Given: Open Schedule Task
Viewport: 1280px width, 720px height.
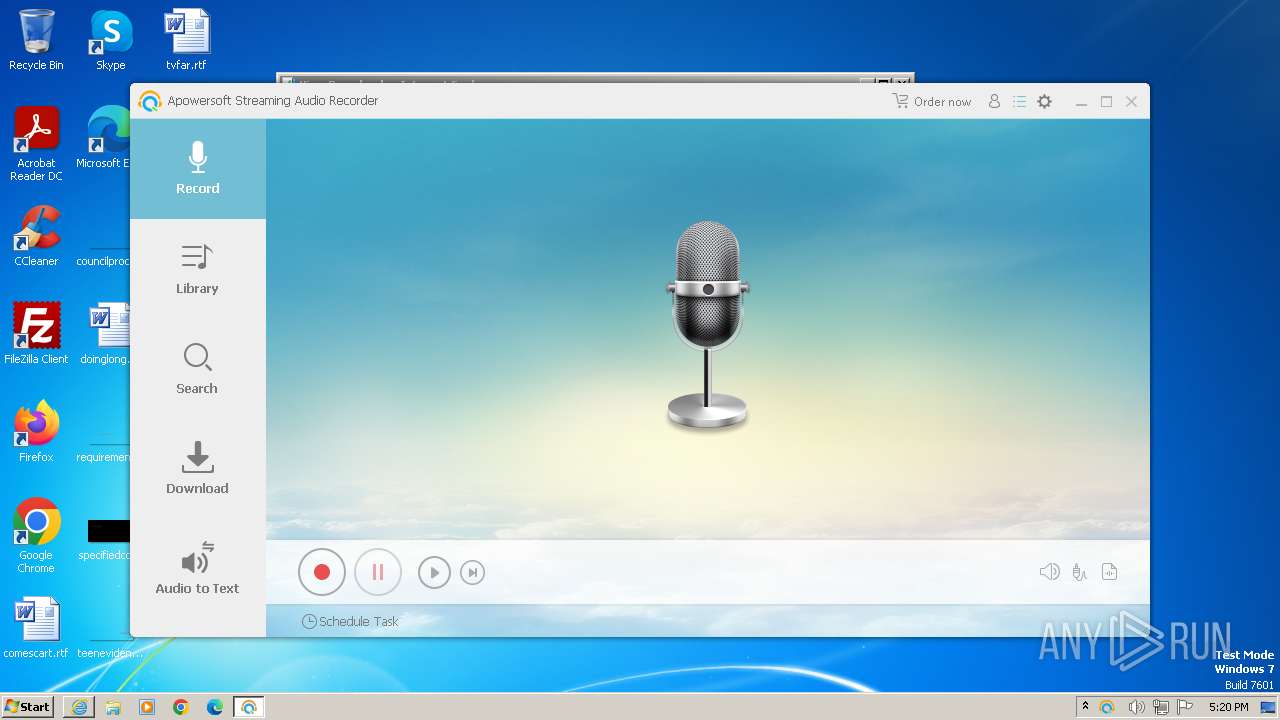Looking at the screenshot, I should [350, 621].
